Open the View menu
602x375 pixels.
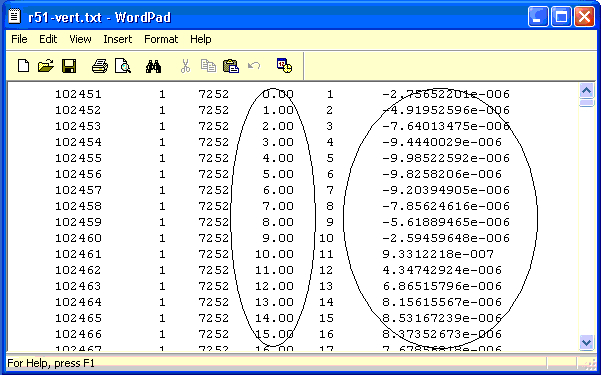[x=80, y=39]
